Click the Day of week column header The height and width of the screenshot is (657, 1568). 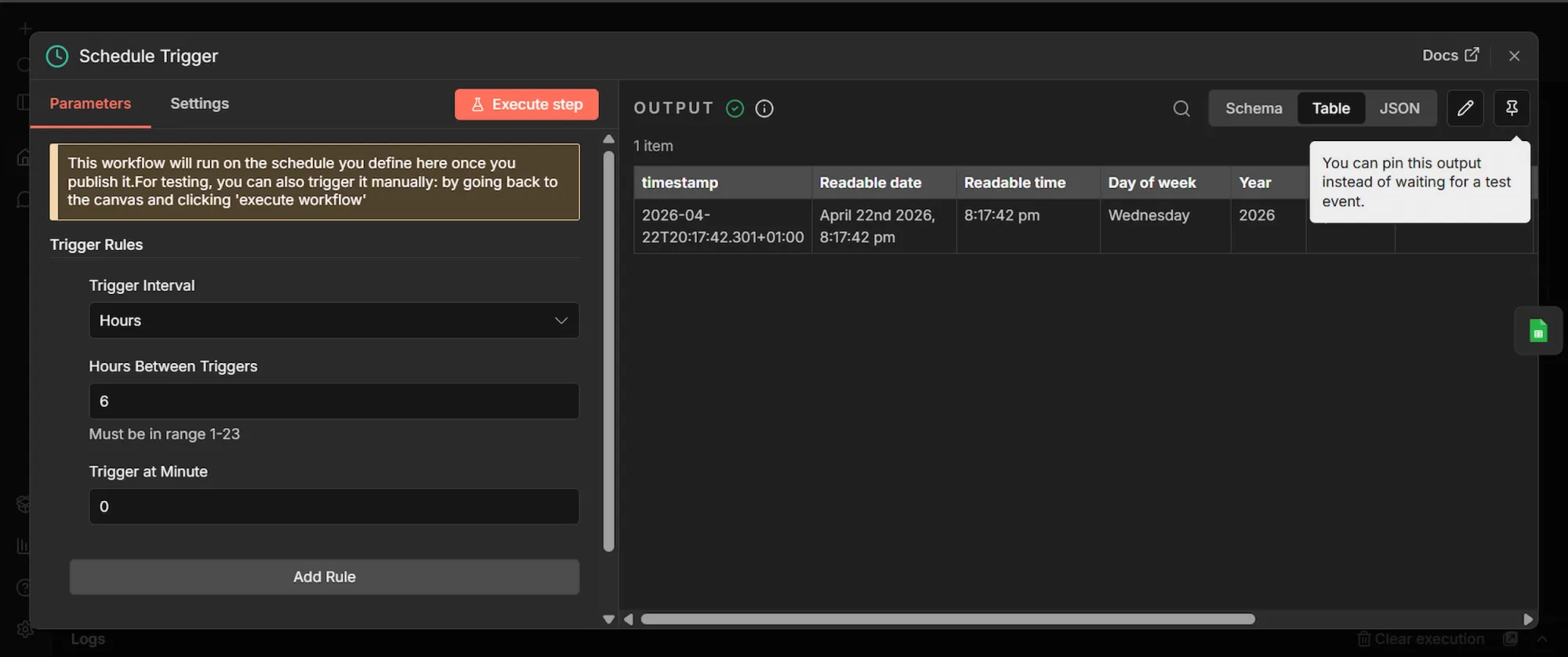[1165, 183]
